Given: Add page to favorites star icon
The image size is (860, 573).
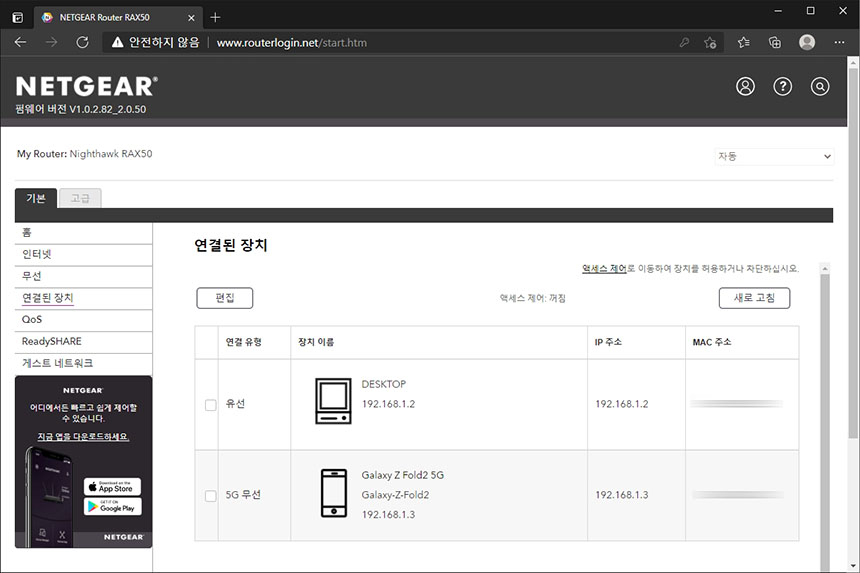Looking at the screenshot, I should [710, 42].
